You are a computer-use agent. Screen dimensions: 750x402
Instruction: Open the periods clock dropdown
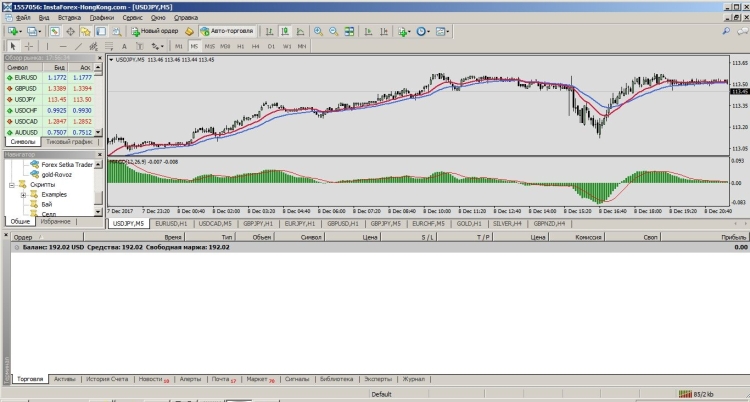click(422, 32)
